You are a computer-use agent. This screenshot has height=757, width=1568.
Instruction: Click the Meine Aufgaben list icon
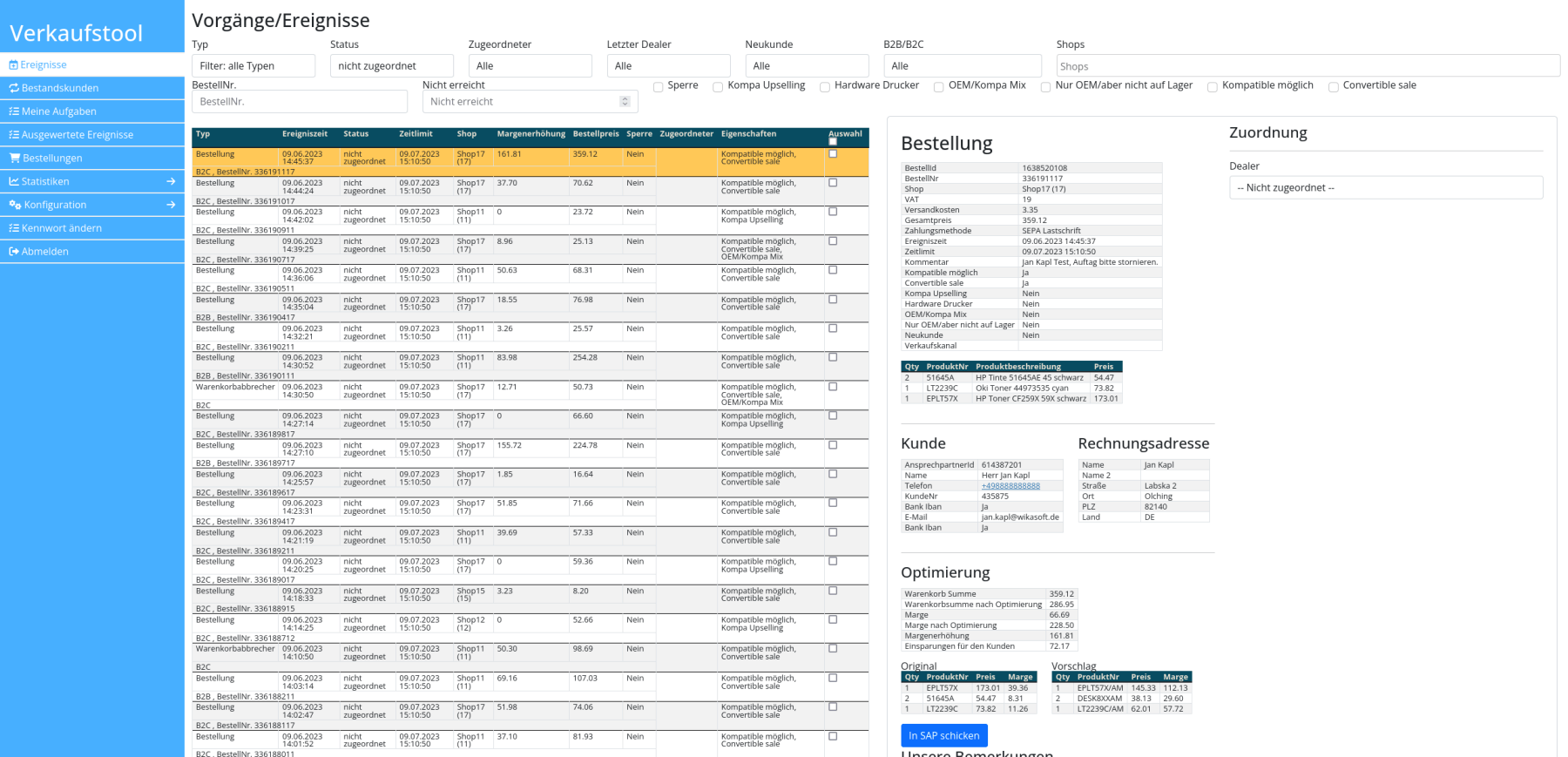pos(14,112)
